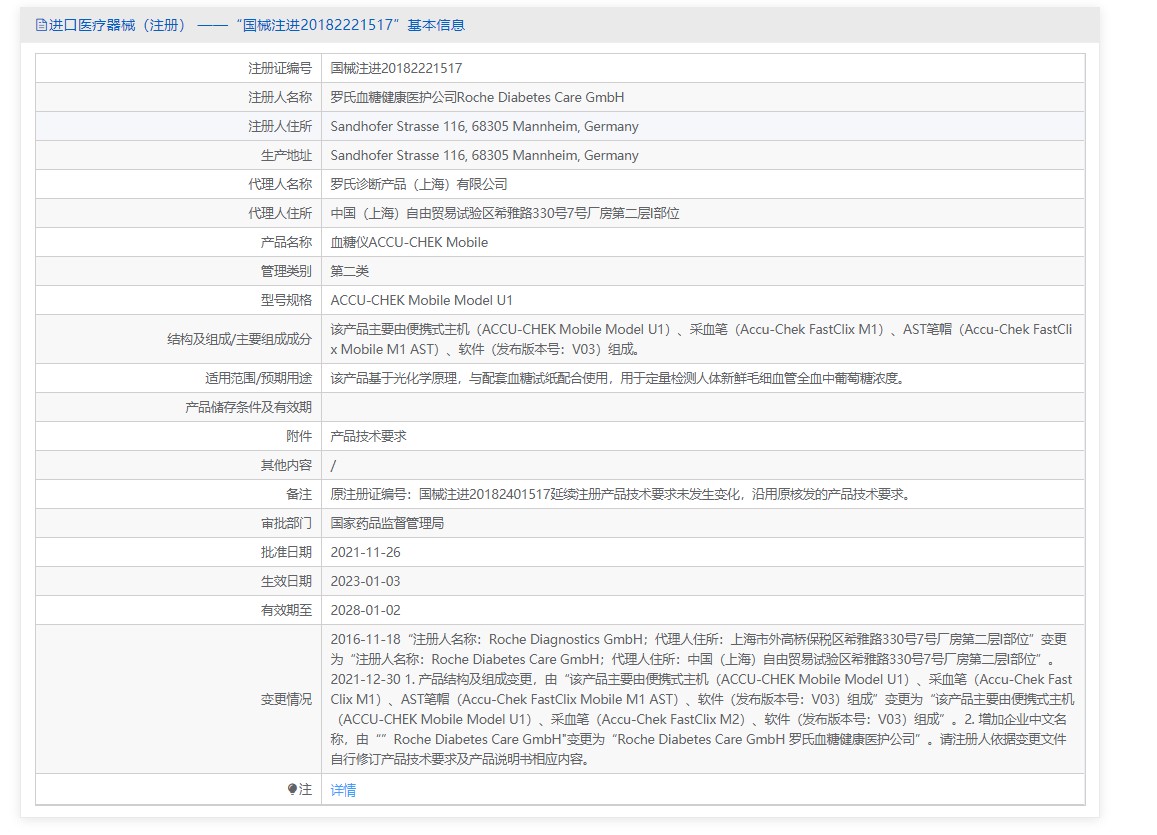Click the 型号规格 value ACCU-CHEK Mobile Model U1
1157x835 pixels.
[421, 301]
